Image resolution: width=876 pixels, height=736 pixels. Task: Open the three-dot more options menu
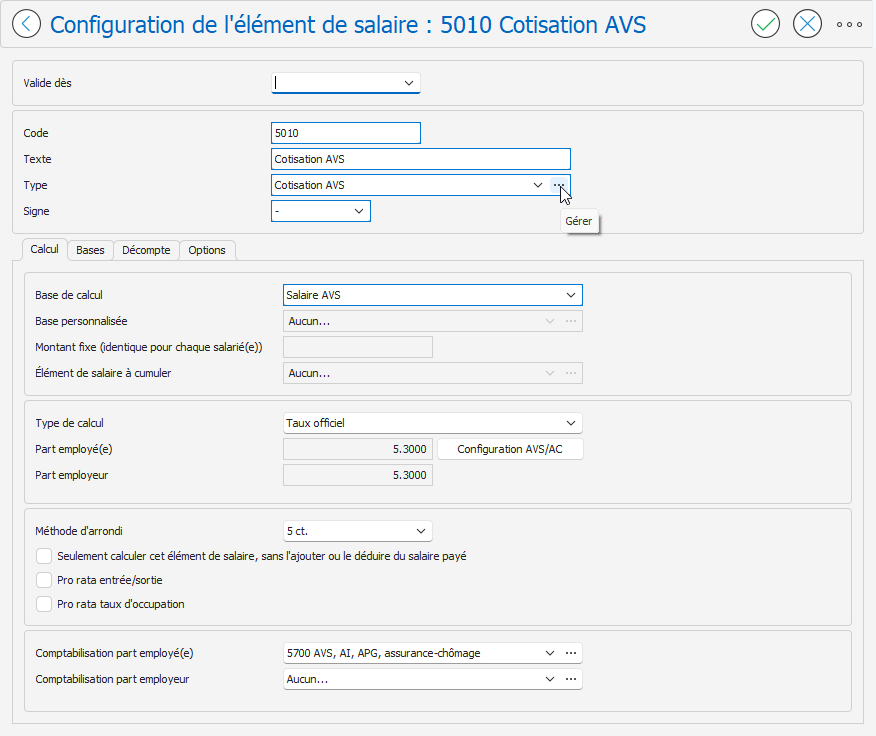coord(849,25)
